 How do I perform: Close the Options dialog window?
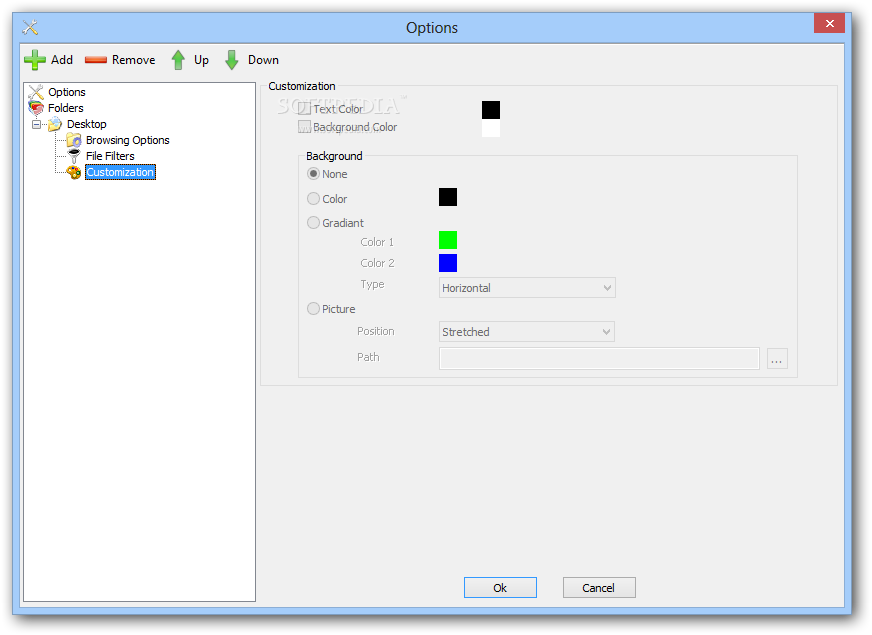click(829, 23)
